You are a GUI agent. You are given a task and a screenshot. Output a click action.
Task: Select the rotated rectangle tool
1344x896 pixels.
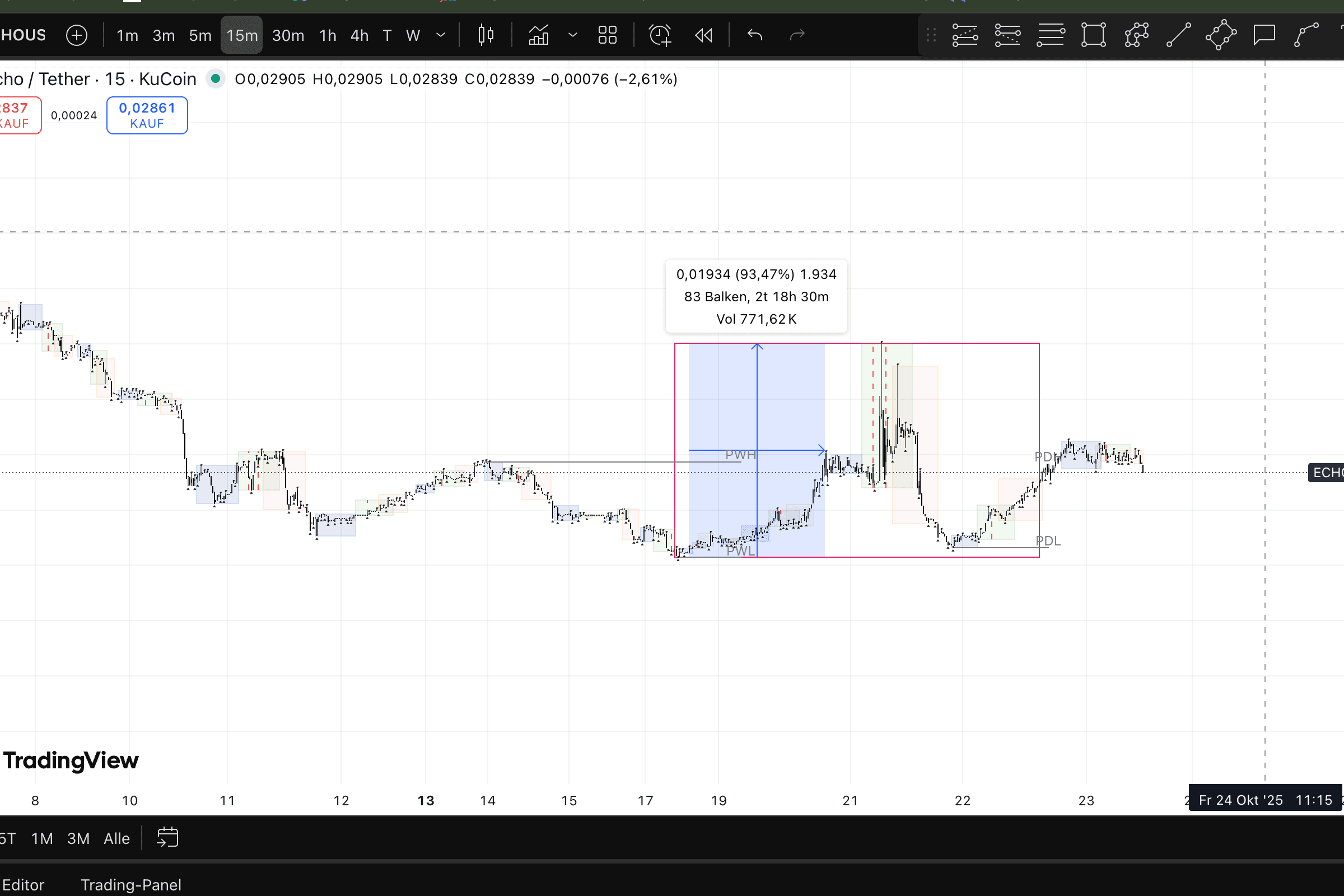tap(1221, 35)
